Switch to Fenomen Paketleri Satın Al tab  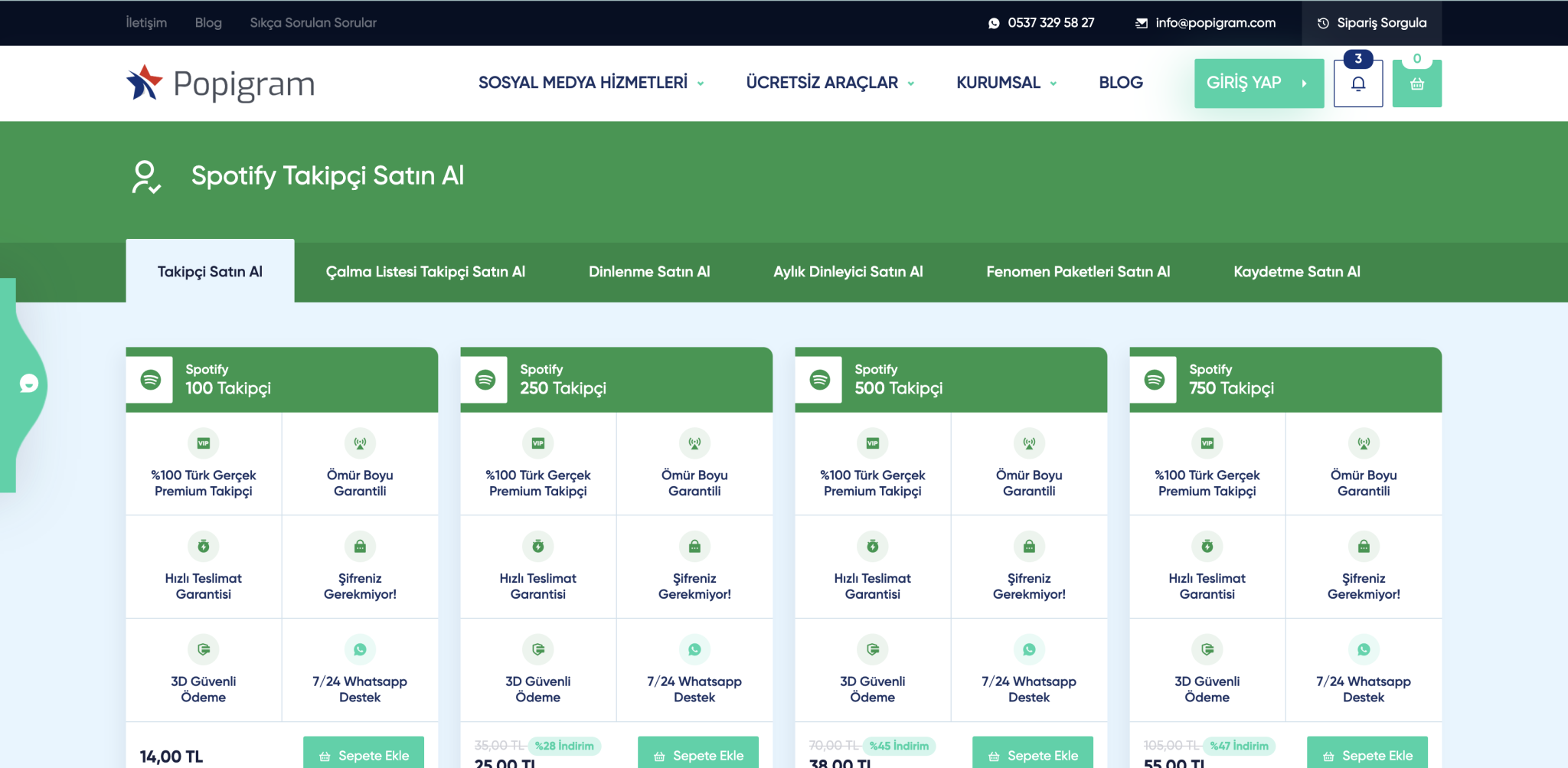[1078, 272]
